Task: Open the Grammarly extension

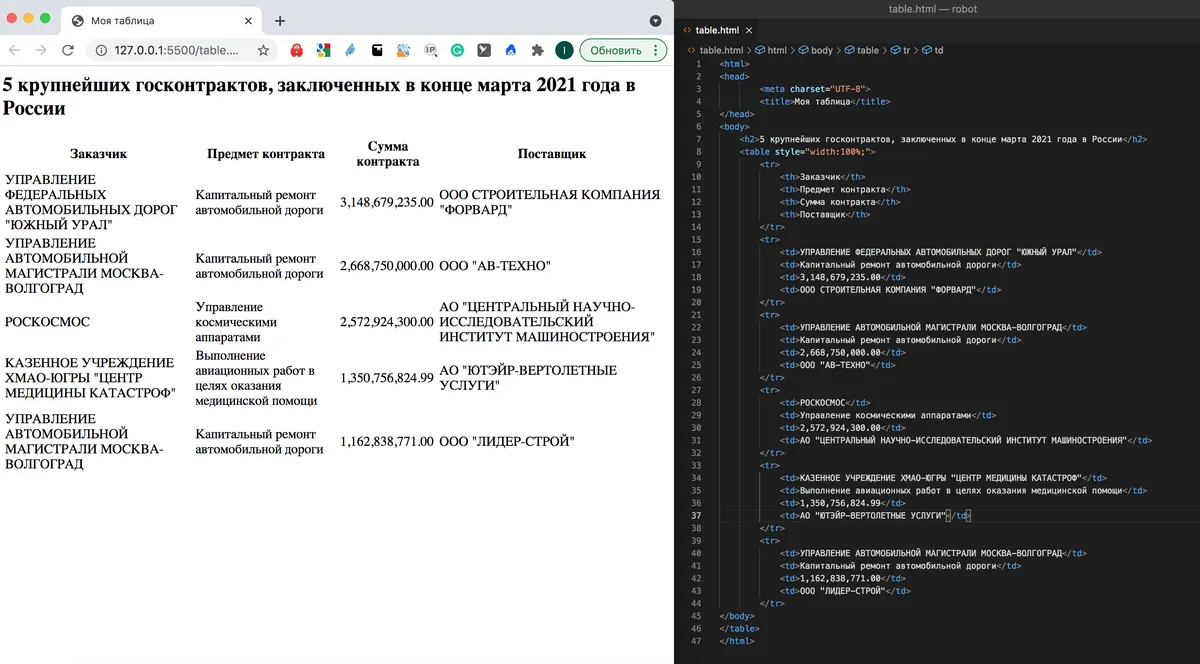Action: click(458, 50)
